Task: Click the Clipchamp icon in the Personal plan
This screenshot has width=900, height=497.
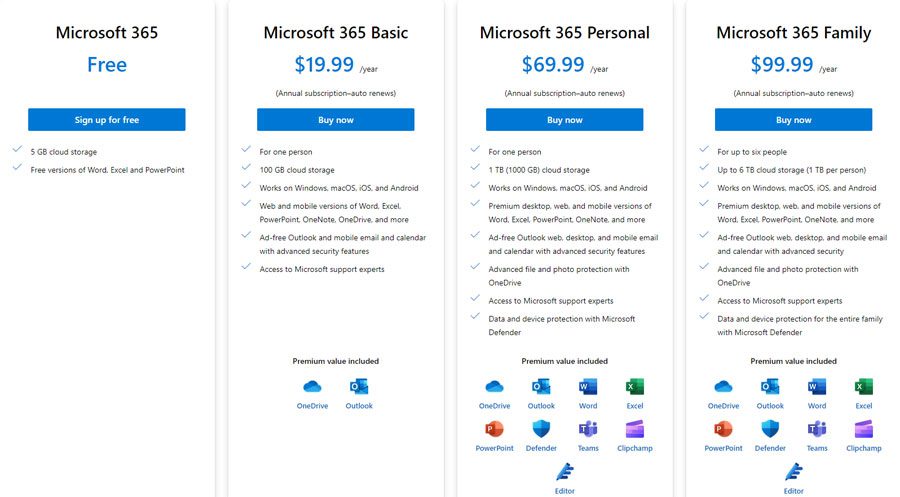Action: (x=634, y=429)
